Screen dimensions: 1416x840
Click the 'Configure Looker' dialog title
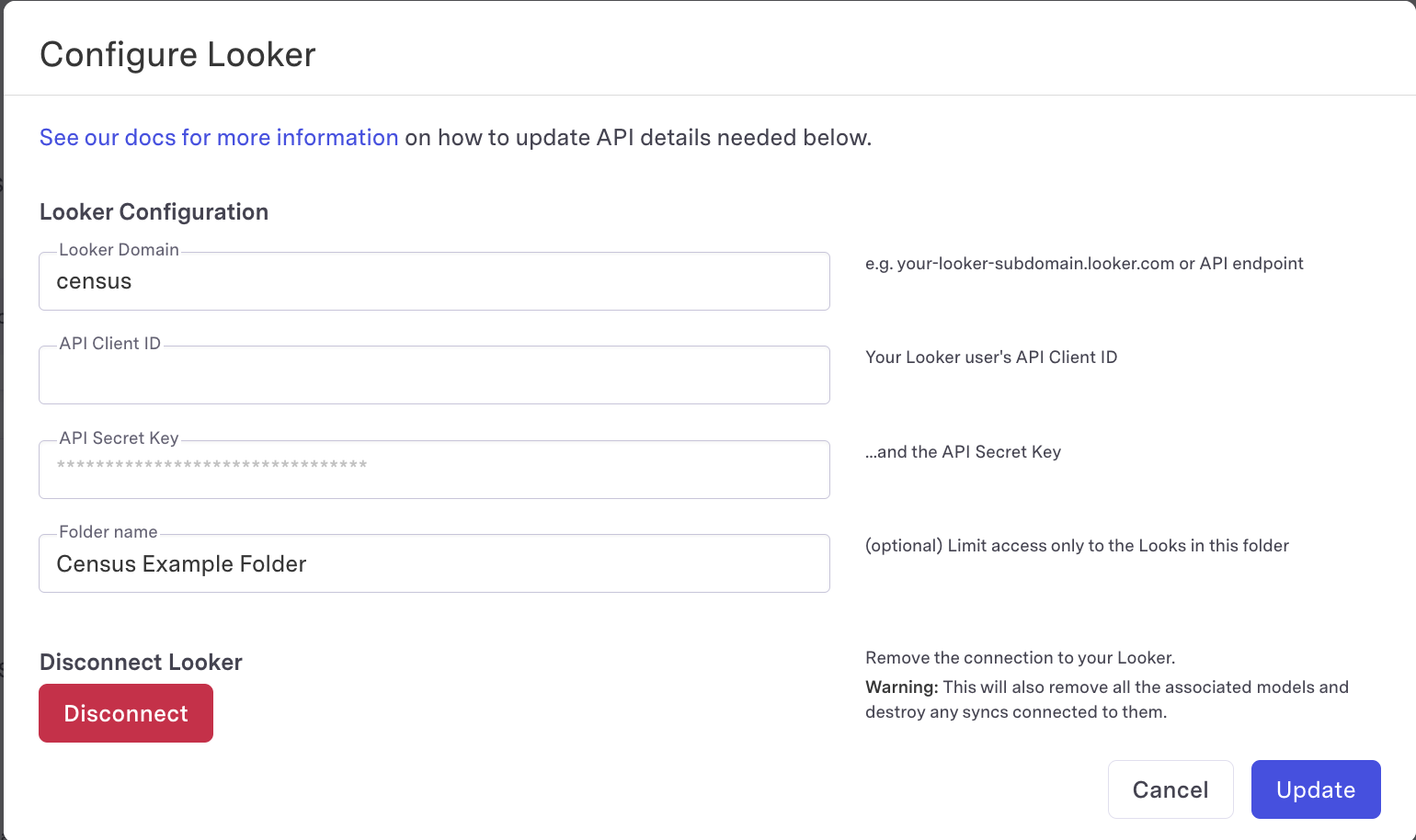[x=177, y=55]
